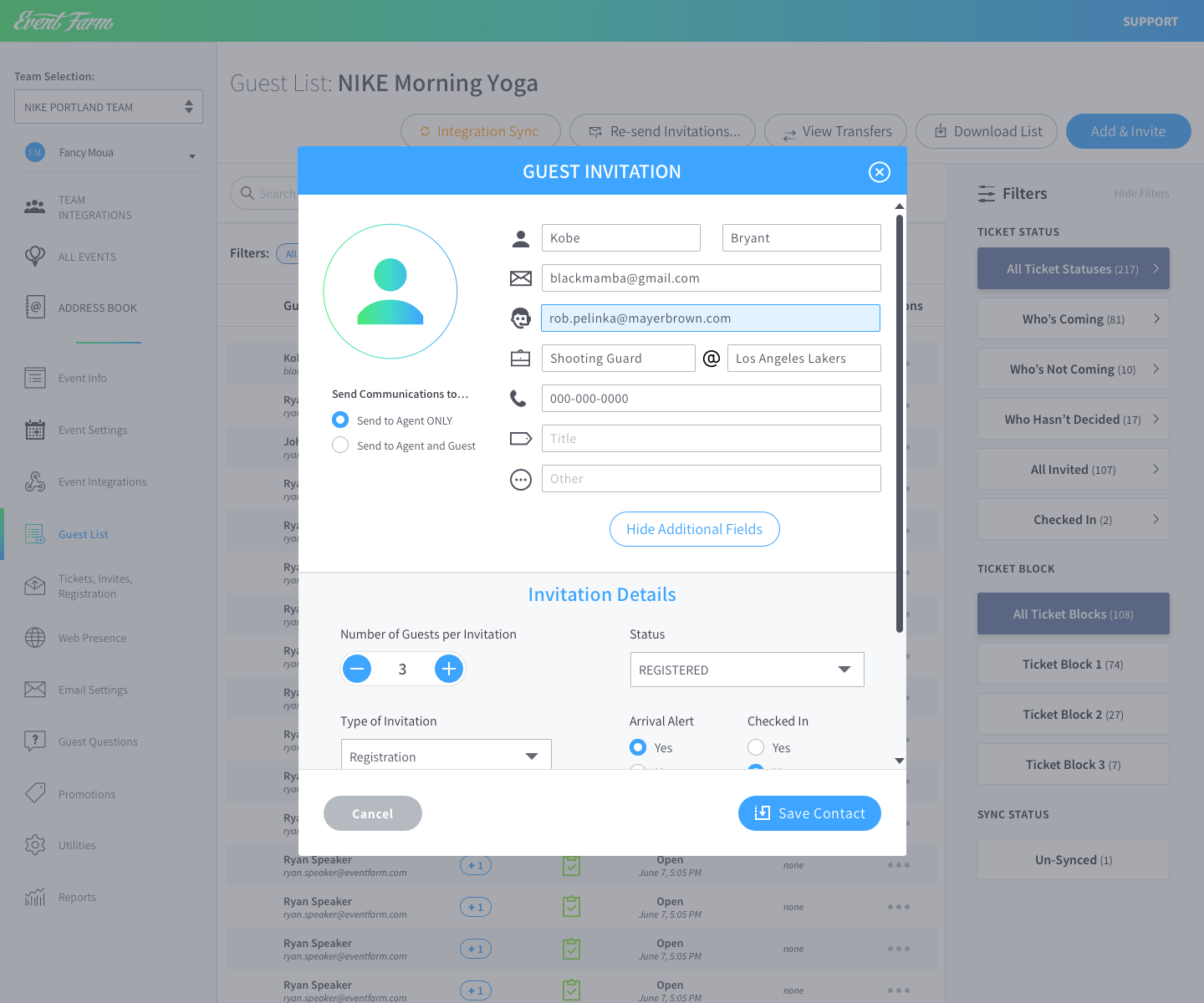1204x1003 pixels.
Task: Click the agent headset icon
Action: click(x=521, y=318)
